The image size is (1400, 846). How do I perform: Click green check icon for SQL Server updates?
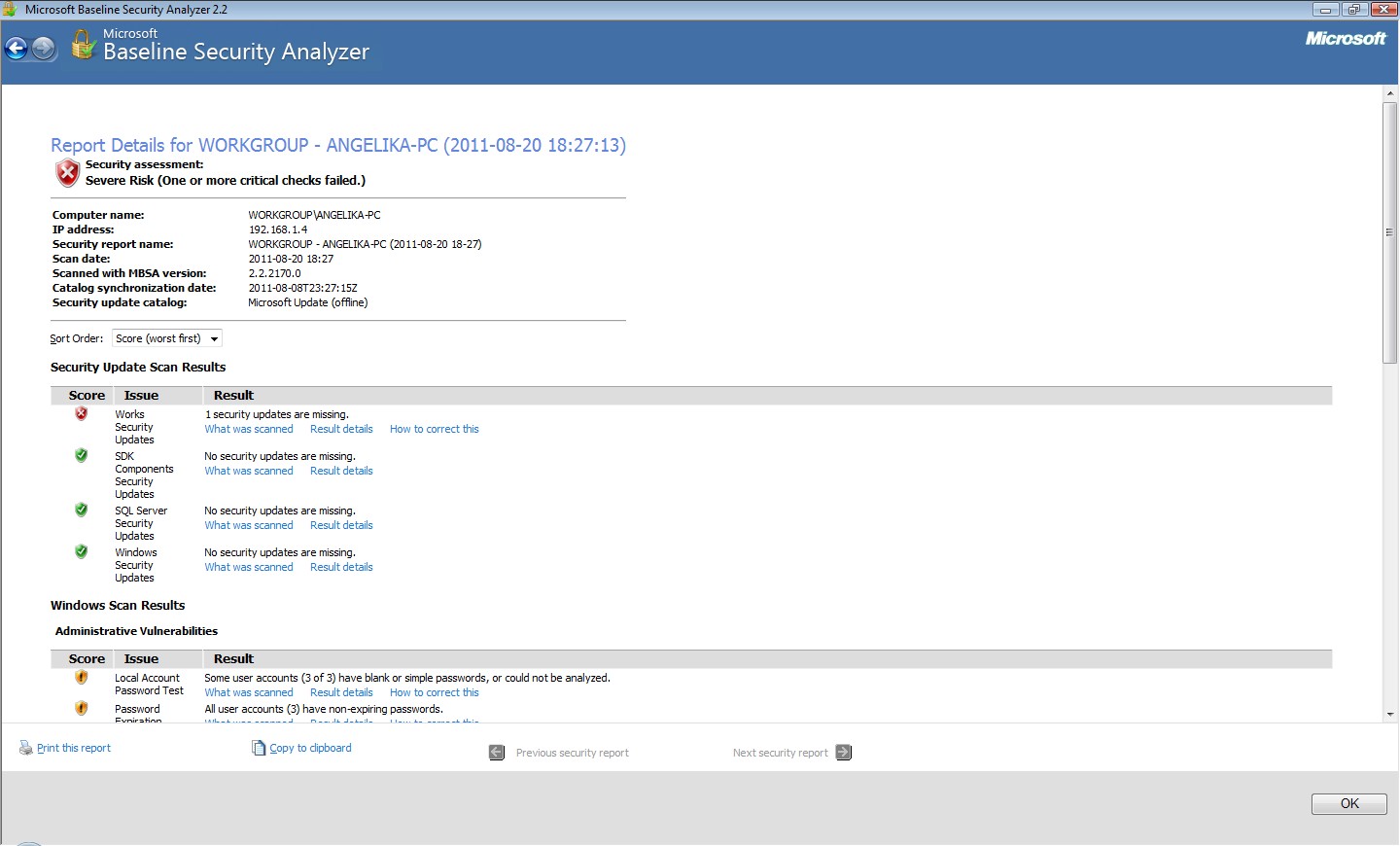click(82, 510)
